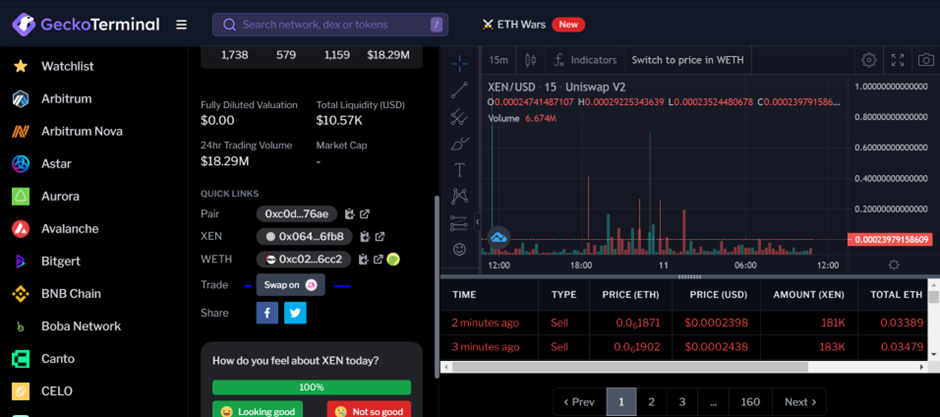The image size is (940, 417).
Task: Copy the Pair address
Action: 350,213
